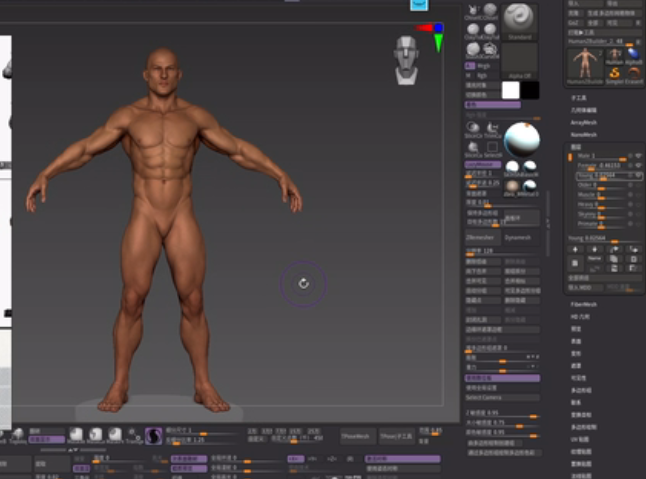The image size is (646, 479).
Task: Click the Young 0.02564 slider below layers
Action: 604,239
